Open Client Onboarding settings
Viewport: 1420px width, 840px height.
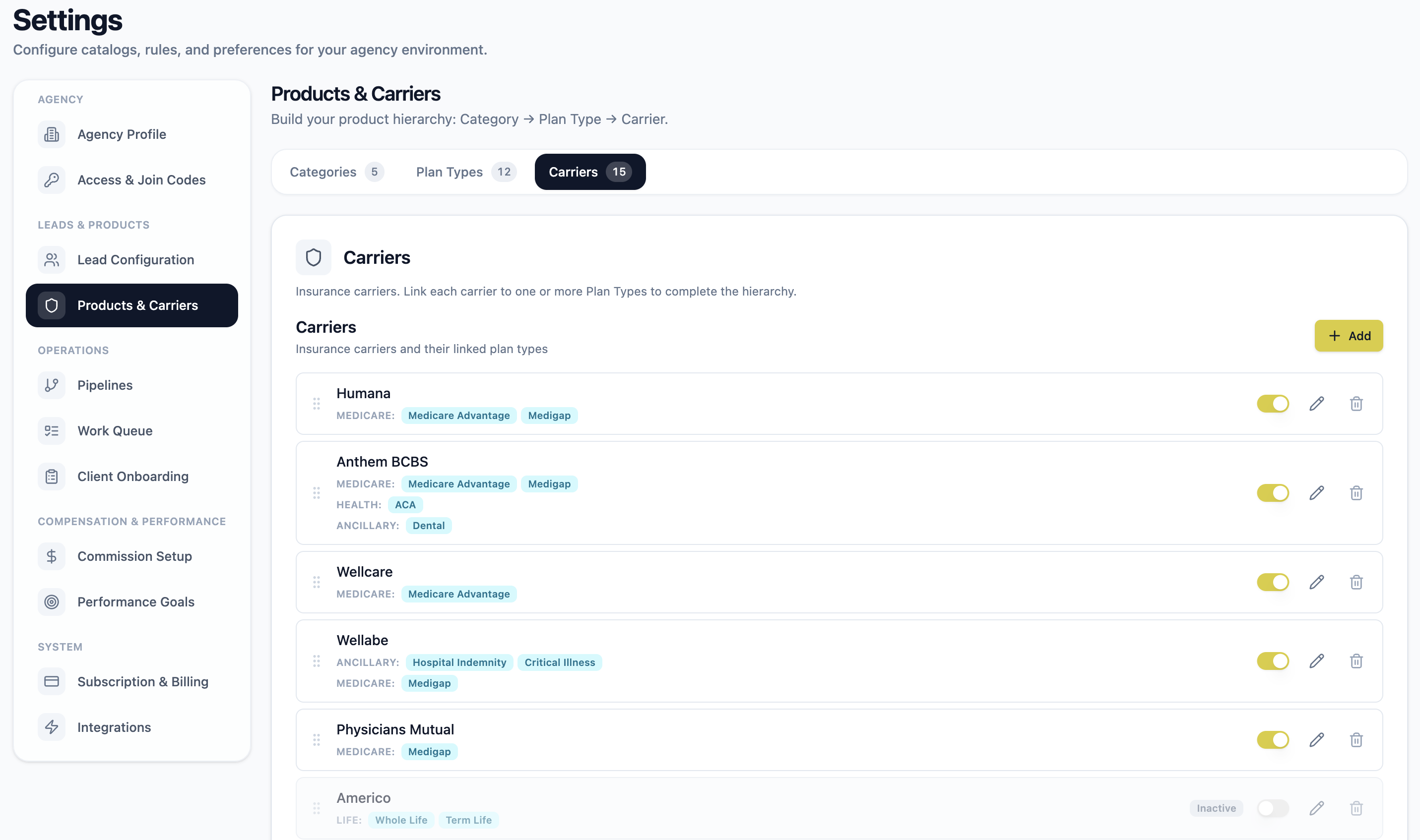[132, 477]
